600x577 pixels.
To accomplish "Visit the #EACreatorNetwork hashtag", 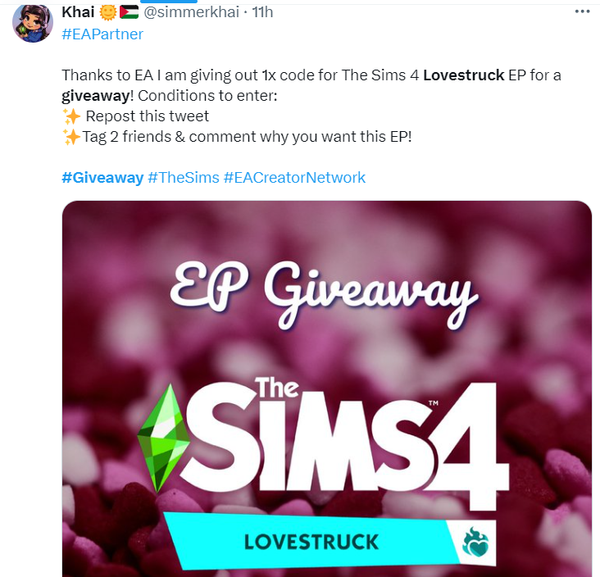I will (295, 178).
